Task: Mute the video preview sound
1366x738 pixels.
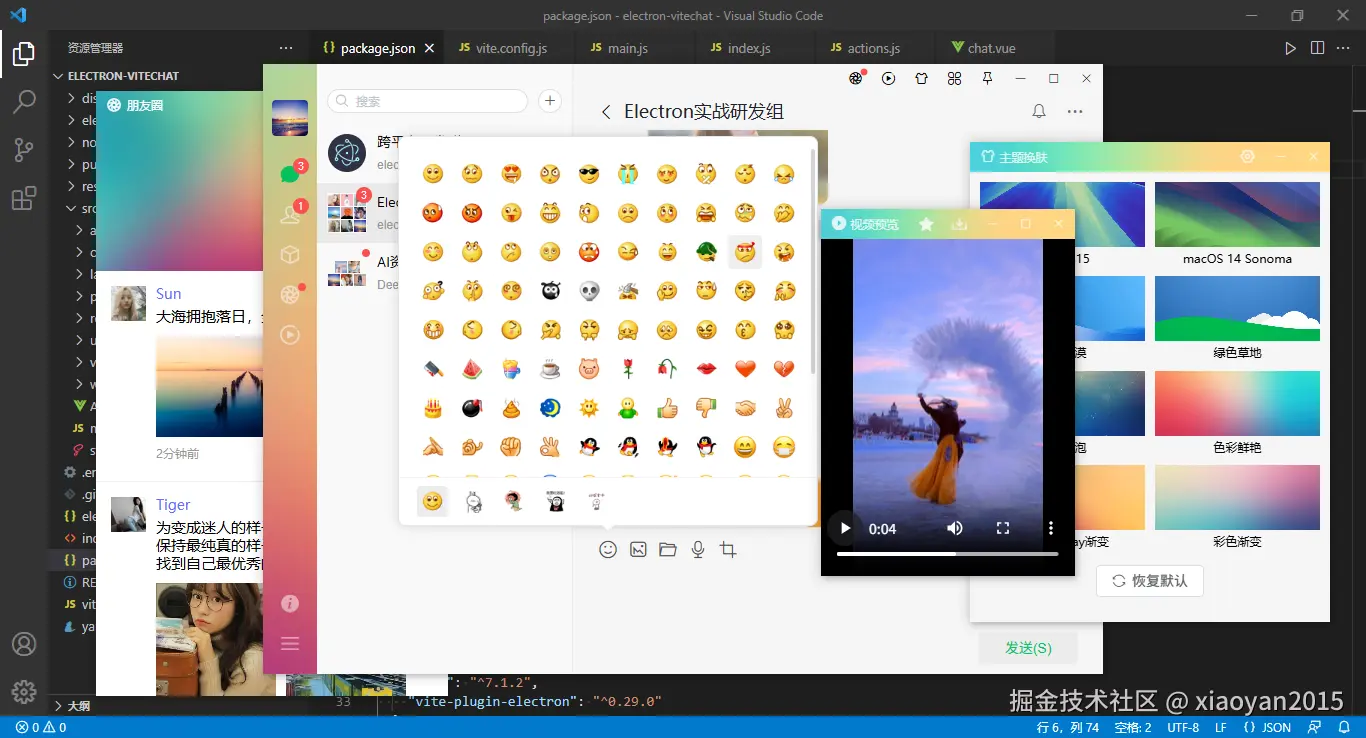Action: tap(955, 528)
